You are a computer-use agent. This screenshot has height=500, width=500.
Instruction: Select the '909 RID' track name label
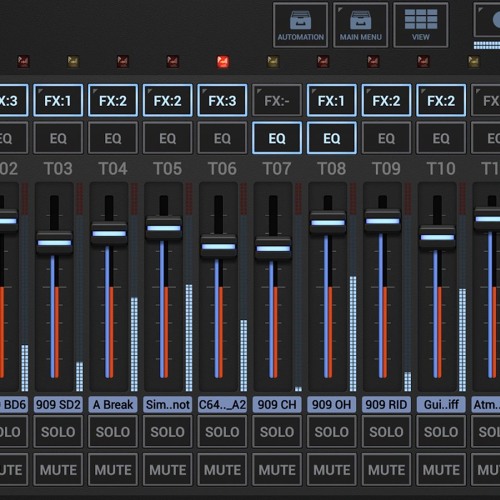point(386,405)
